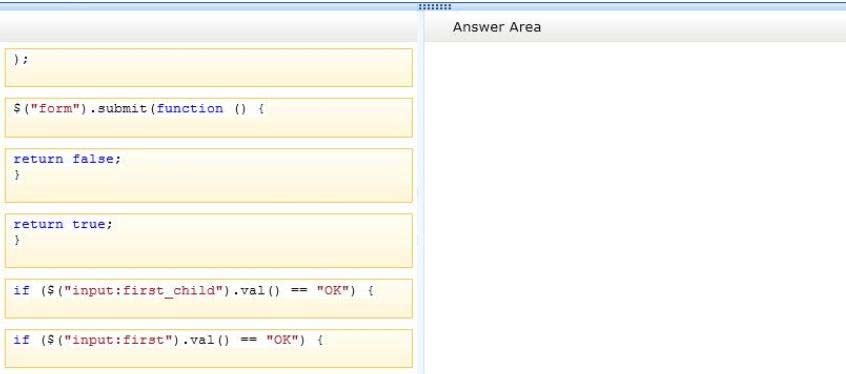Click the "function" keyword in submit block
Image resolution: width=846 pixels, height=374 pixels.
pyautogui.click(x=190, y=108)
